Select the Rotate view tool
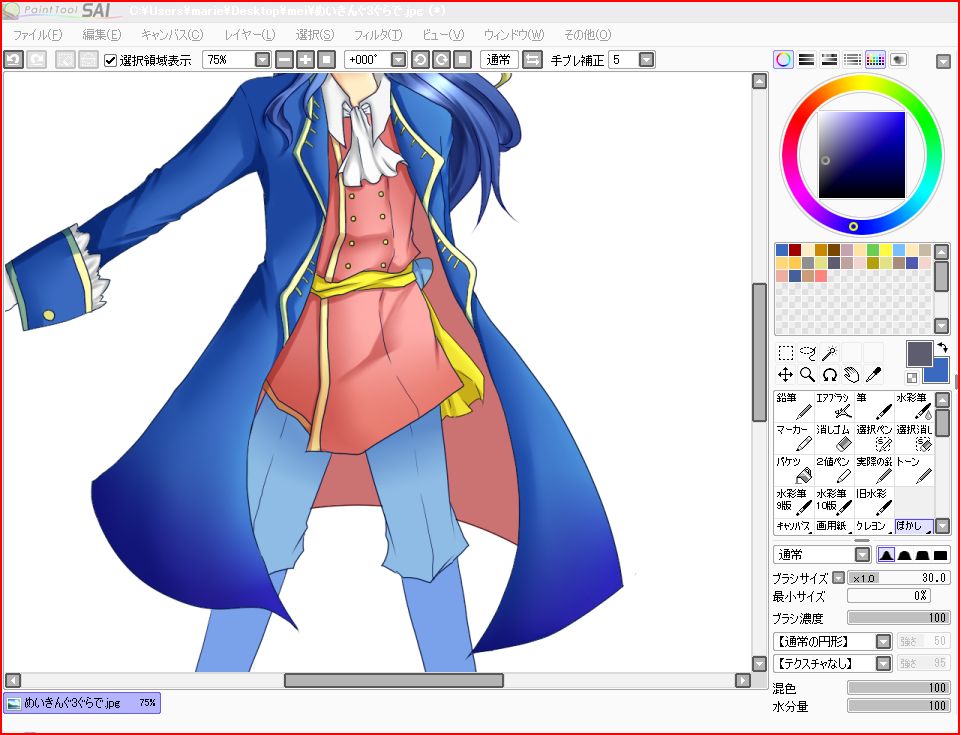 pos(830,374)
